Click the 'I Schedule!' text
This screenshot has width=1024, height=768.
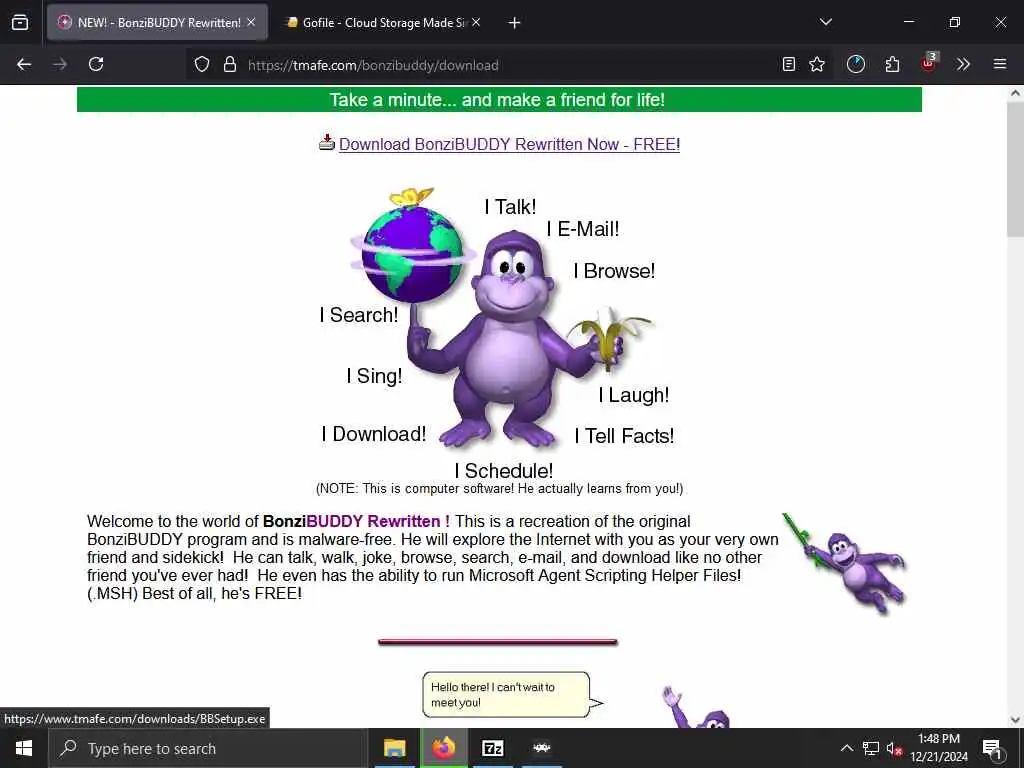504,471
